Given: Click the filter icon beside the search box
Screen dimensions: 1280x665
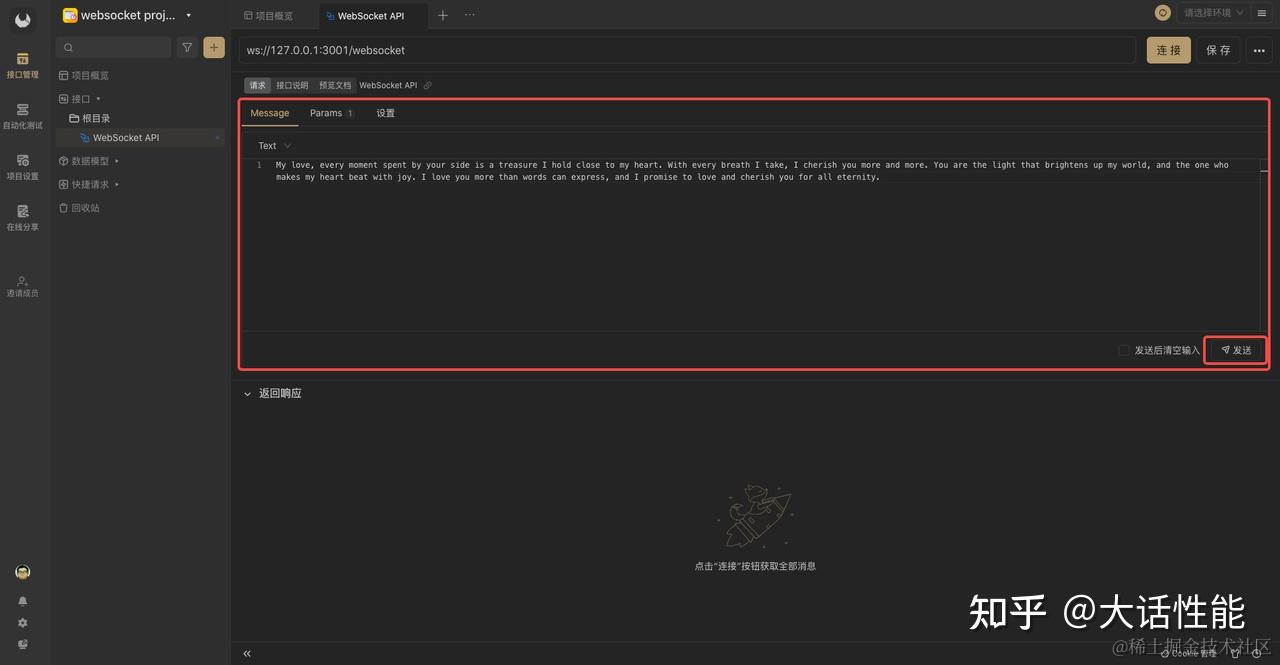Looking at the screenshot, I should (187, 47).
